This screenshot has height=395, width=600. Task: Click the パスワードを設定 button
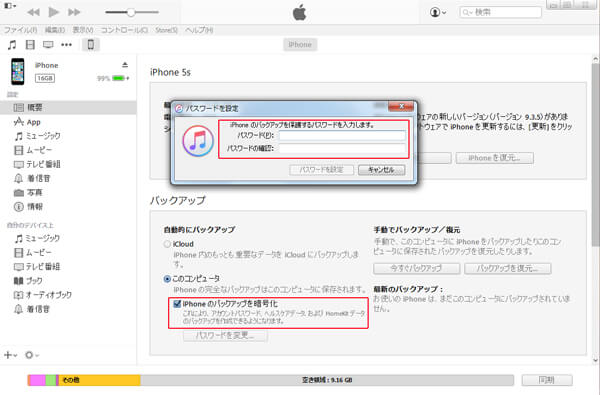(321, 170)
